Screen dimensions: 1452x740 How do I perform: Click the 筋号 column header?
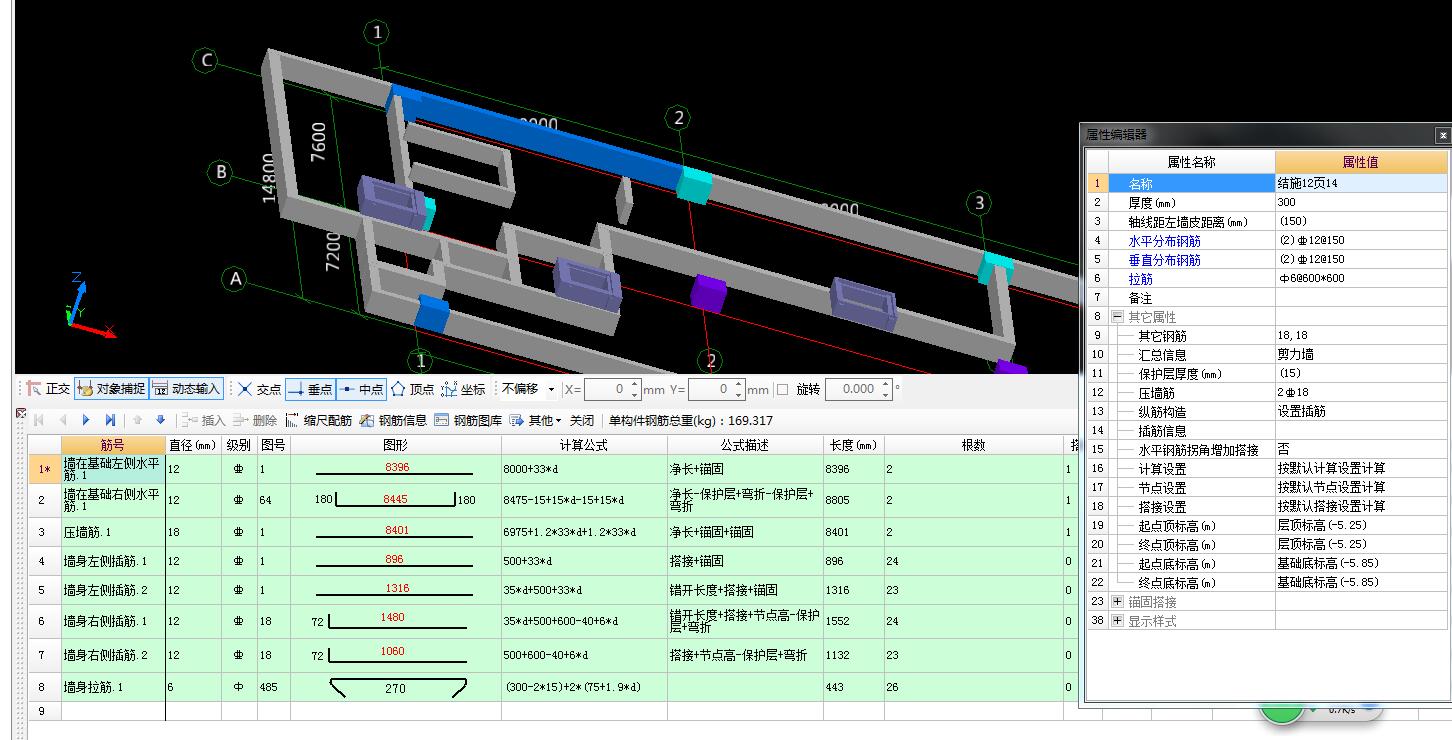click(113, 445)
